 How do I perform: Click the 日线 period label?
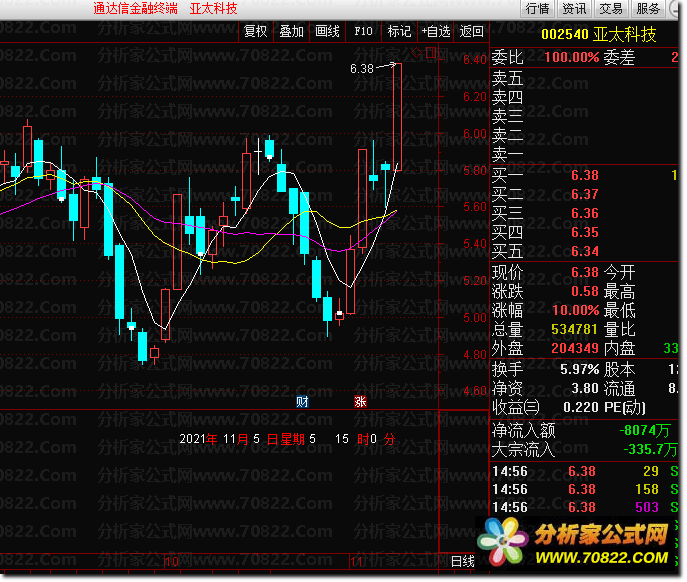[463, 561]
